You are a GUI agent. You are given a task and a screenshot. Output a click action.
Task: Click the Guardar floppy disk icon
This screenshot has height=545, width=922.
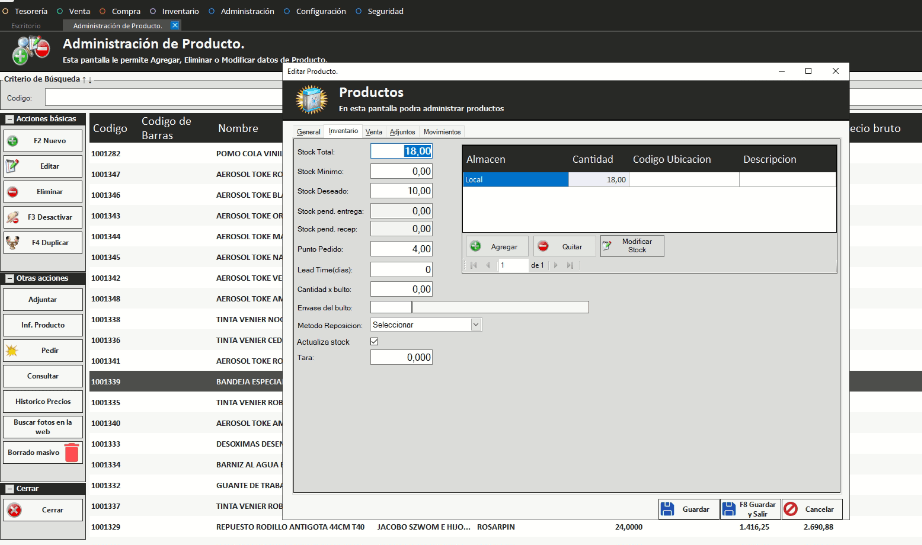(668, 510)
